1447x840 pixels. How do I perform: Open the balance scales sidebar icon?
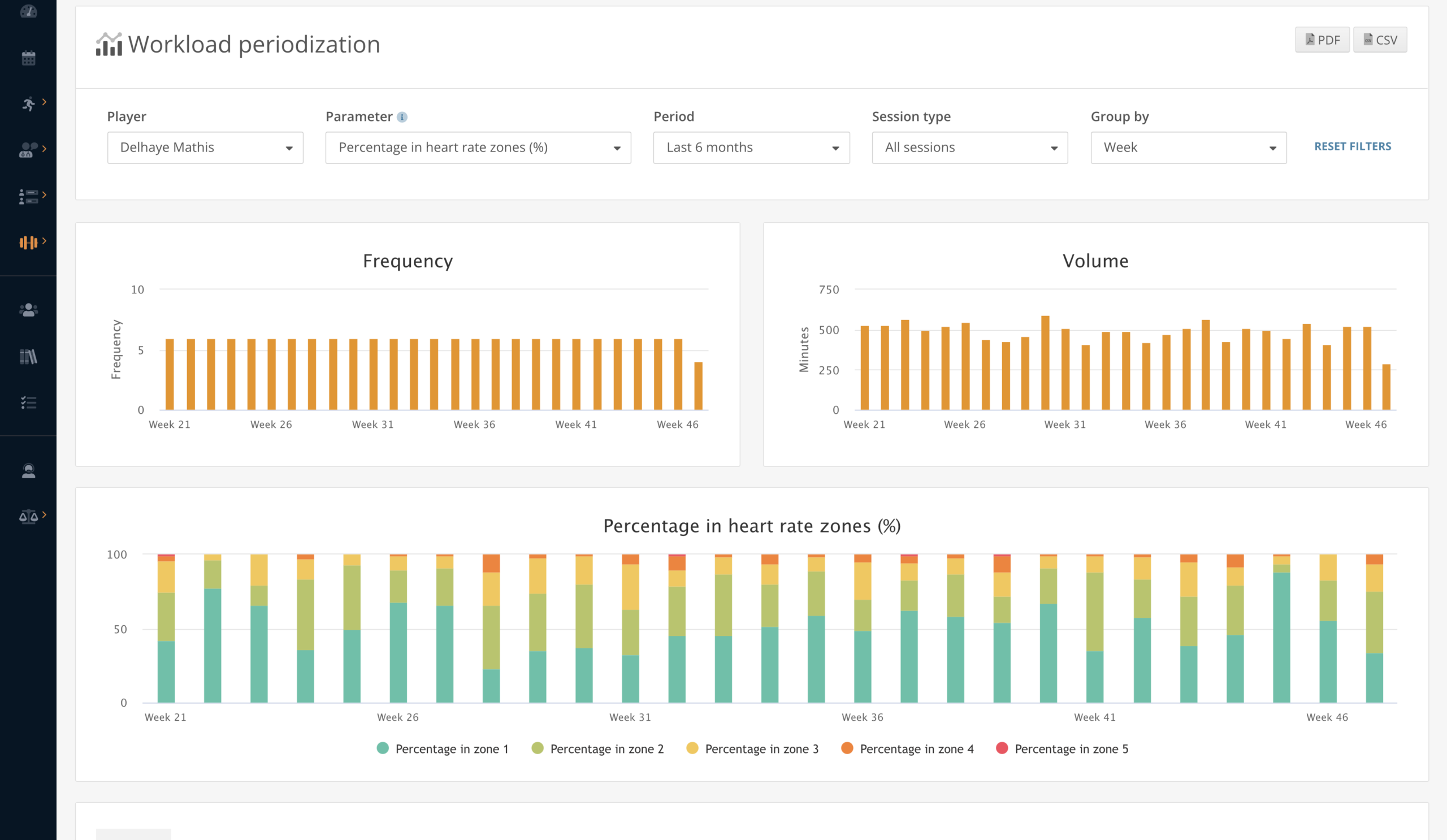(x=28, y=517)
